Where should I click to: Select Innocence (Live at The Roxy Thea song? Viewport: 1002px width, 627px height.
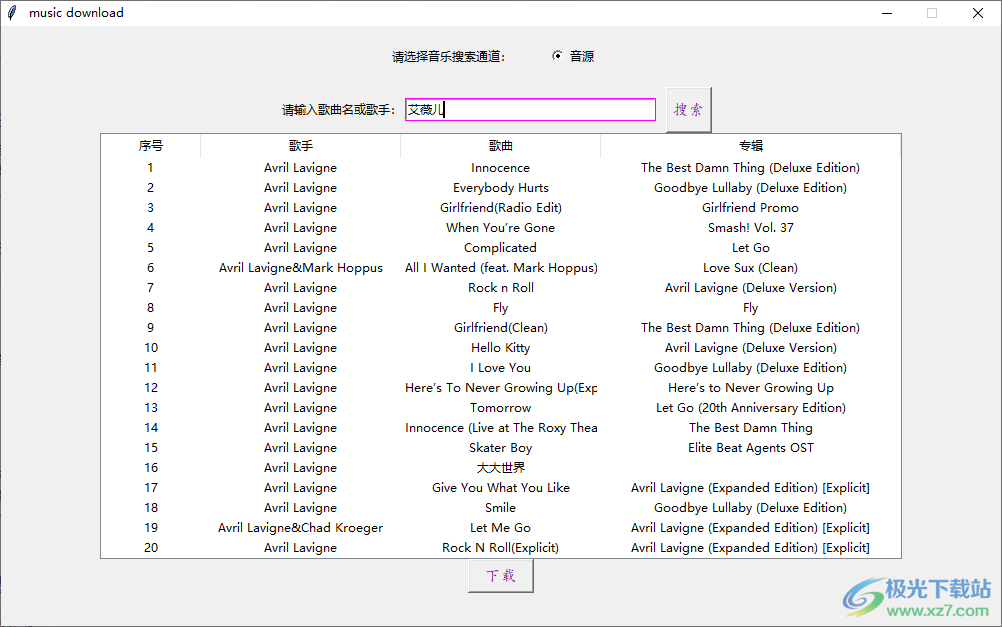[501, 428]
